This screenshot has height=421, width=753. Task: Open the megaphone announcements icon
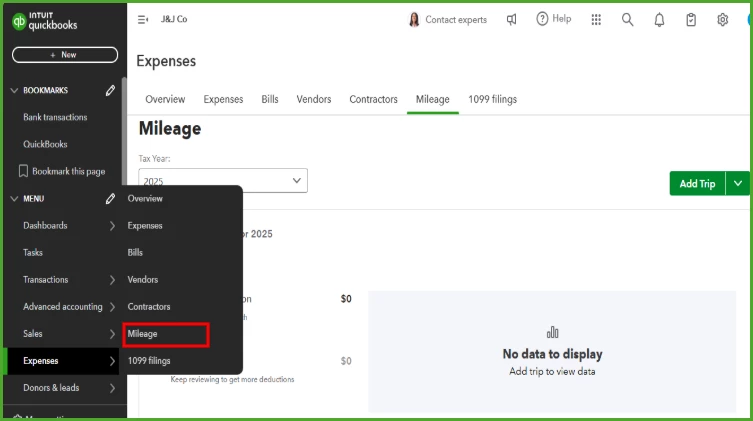[x=511, y=20]
